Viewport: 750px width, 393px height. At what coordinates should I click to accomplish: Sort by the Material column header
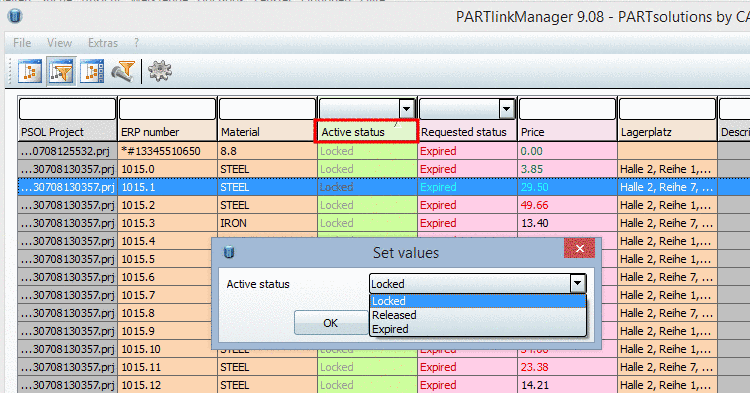coord(267,132)
